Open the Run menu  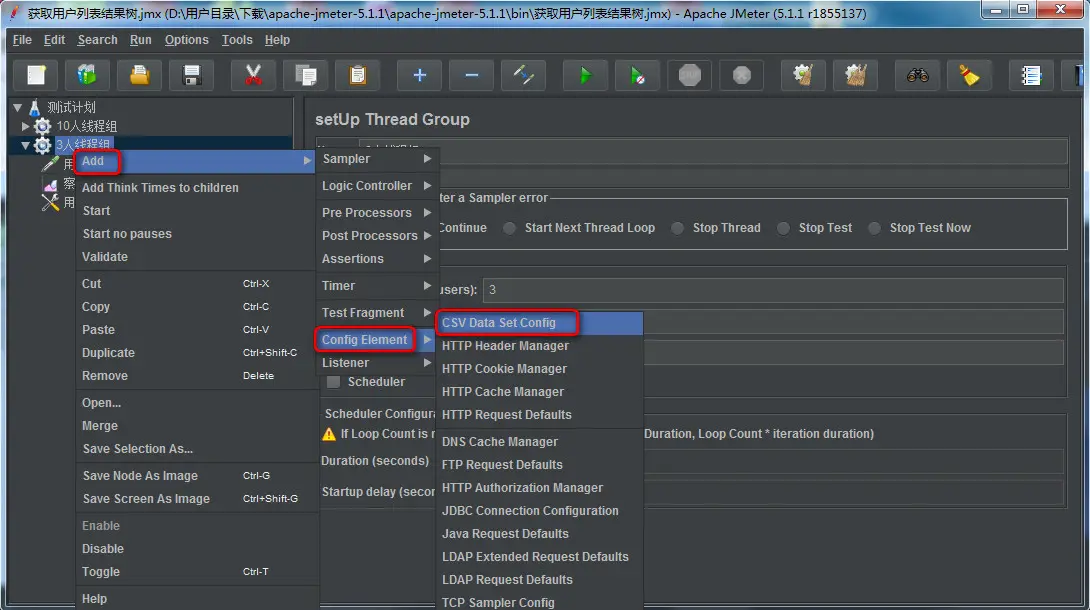coord(140,40)
